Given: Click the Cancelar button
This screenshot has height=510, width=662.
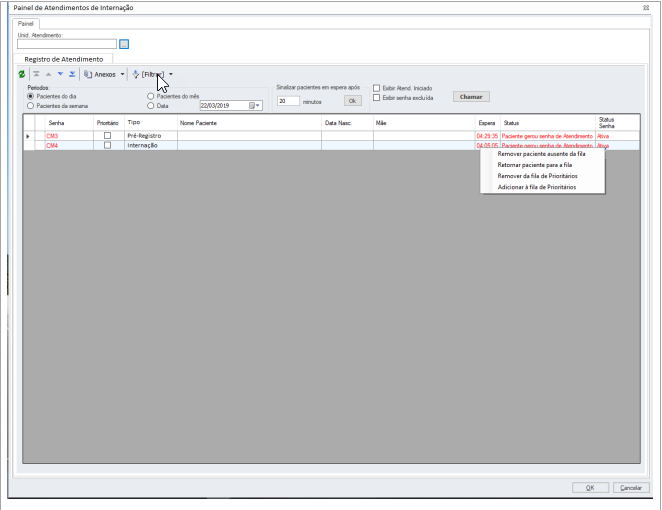Looking at the screenshot, I should coord(631,488).
